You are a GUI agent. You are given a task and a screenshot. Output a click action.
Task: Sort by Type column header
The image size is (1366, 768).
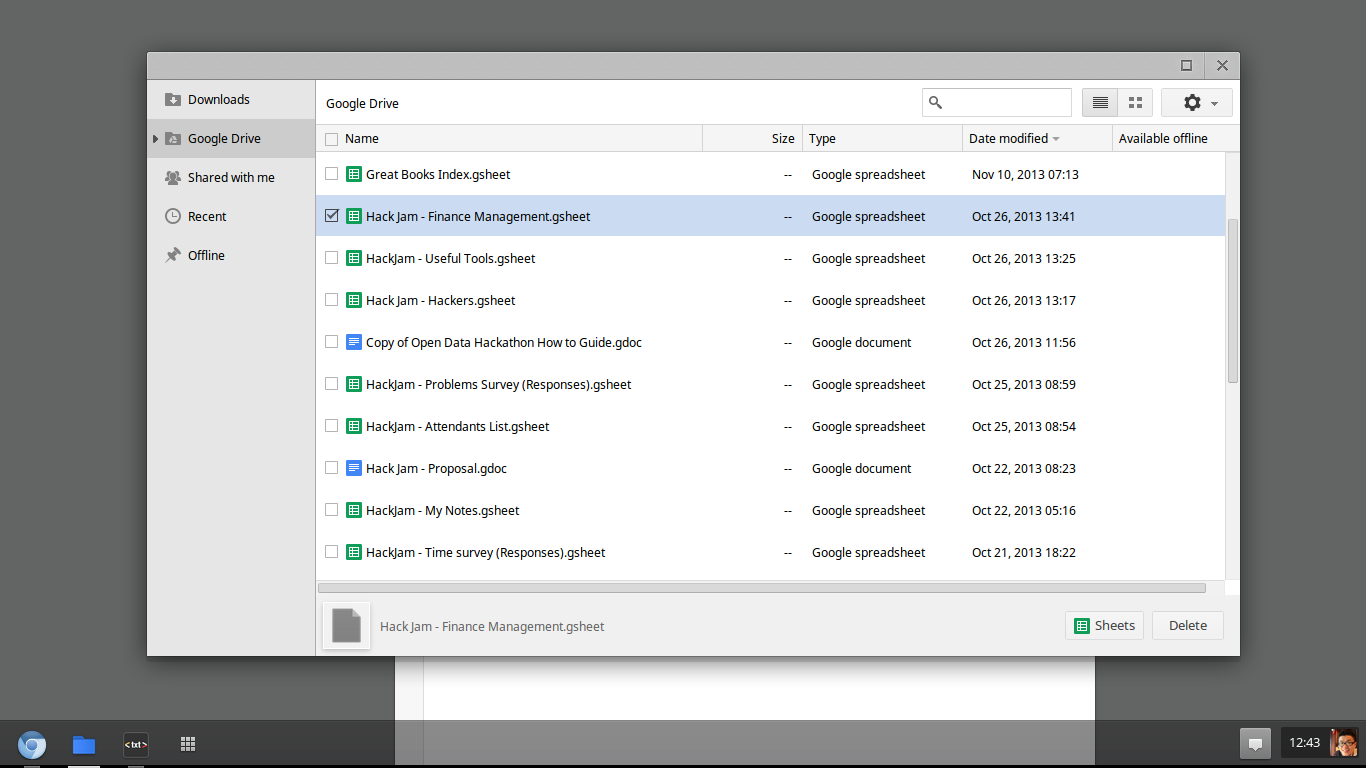pyautogui.click(x=883, y=139)
